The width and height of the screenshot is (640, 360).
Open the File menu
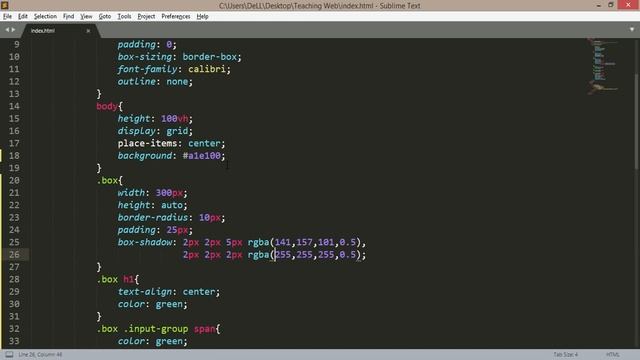pos(7,16)
